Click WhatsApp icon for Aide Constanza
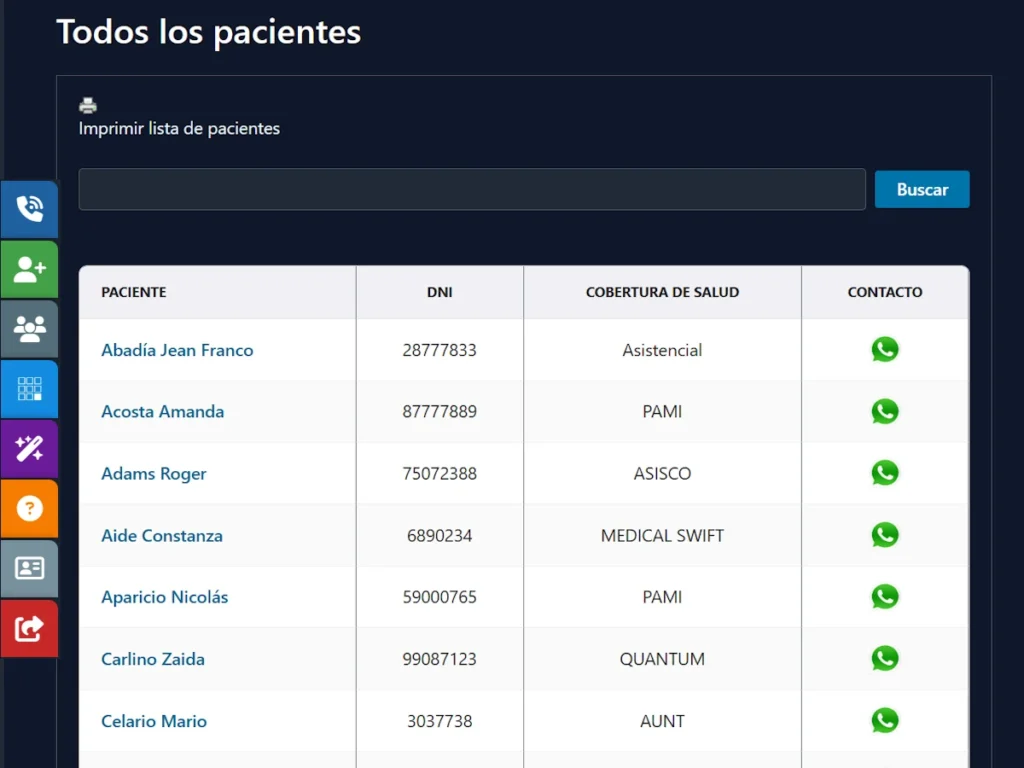 (x=885, y=535)
